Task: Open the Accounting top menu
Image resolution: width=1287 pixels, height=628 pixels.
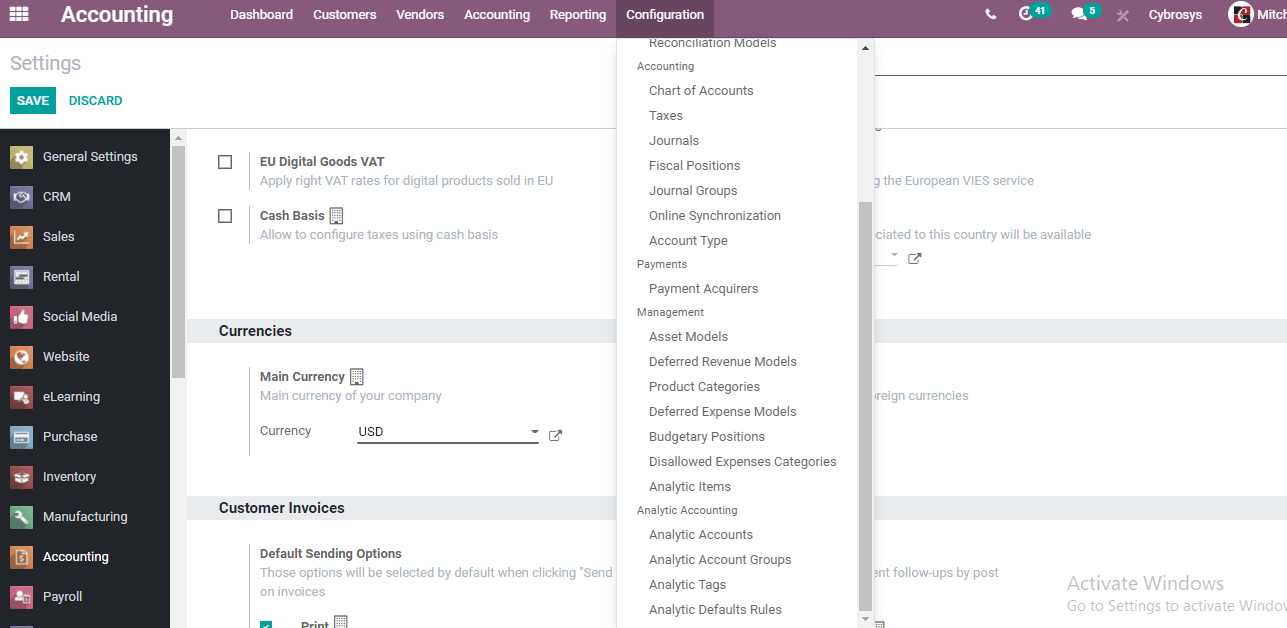Action: tap(497, 15)
